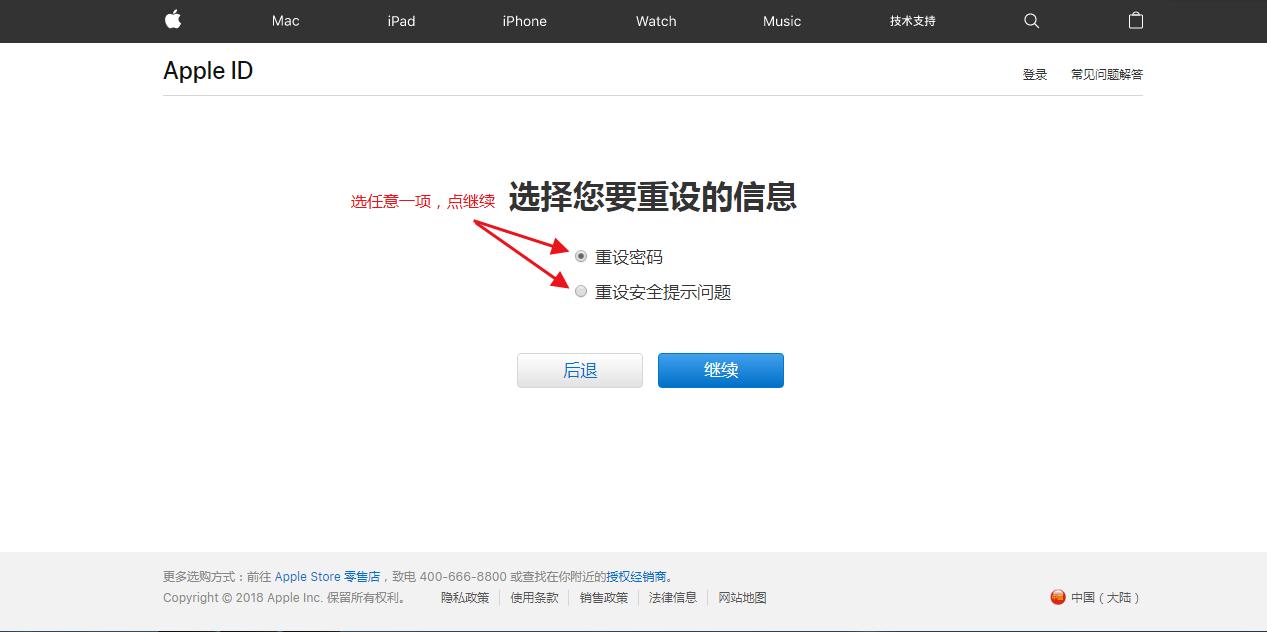Viewport: 1267px width, 632px height.
Task: Open the 常见问题解答 link
Action: point(1107,74)
